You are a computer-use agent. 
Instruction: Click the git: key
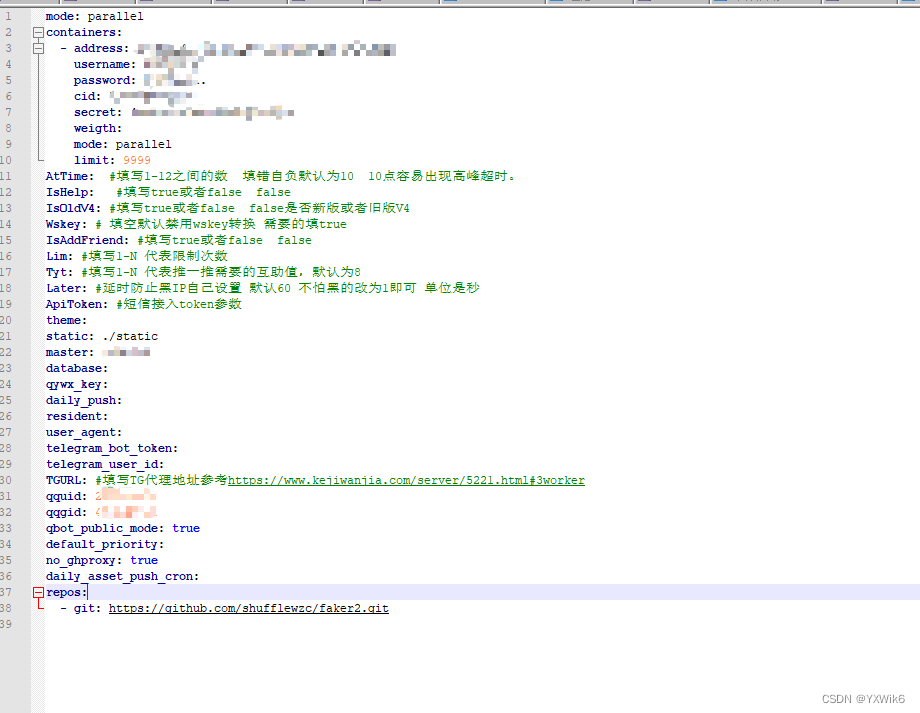87,608
